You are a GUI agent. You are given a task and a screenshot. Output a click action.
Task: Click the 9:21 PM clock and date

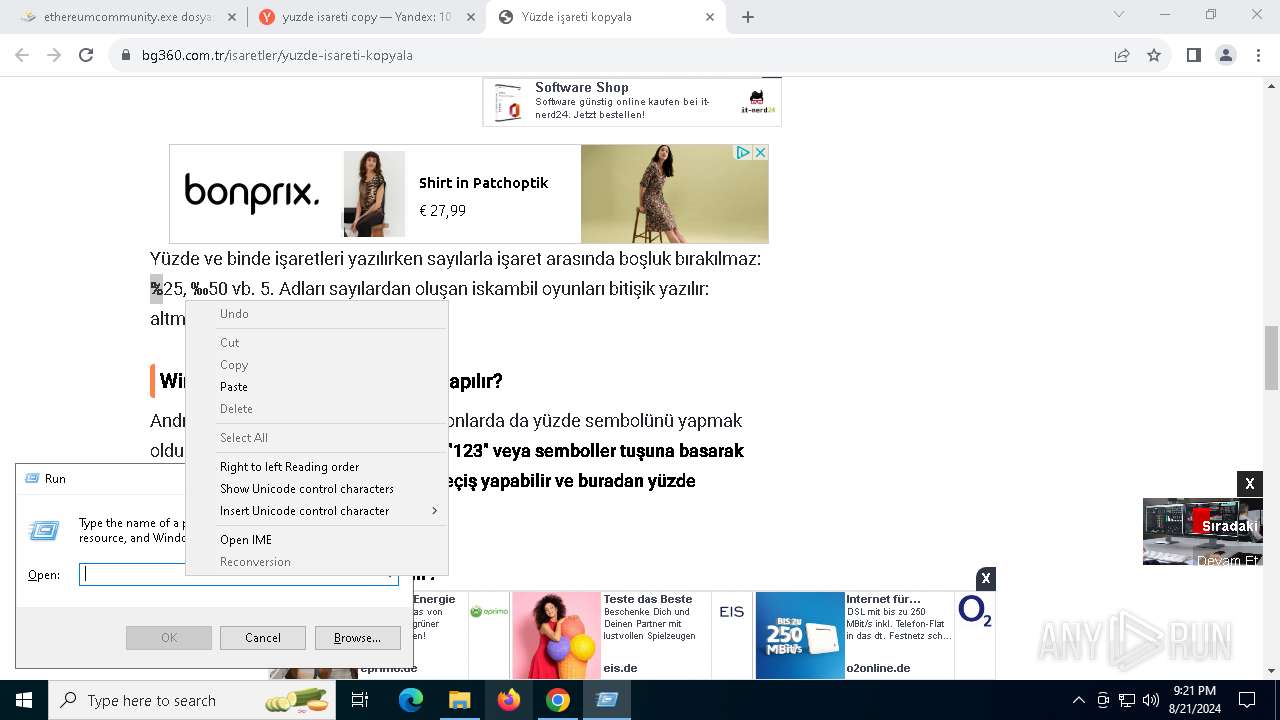coord(1195,700)
